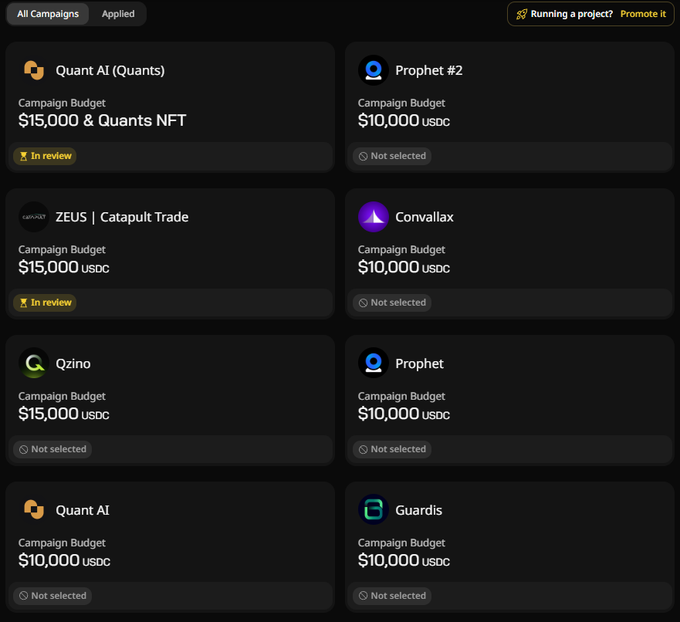This screenshot has width=680, height=622.
Task: Switch to the All Campaigns tab
Action: pyautogui.click(x=48, y=14)
